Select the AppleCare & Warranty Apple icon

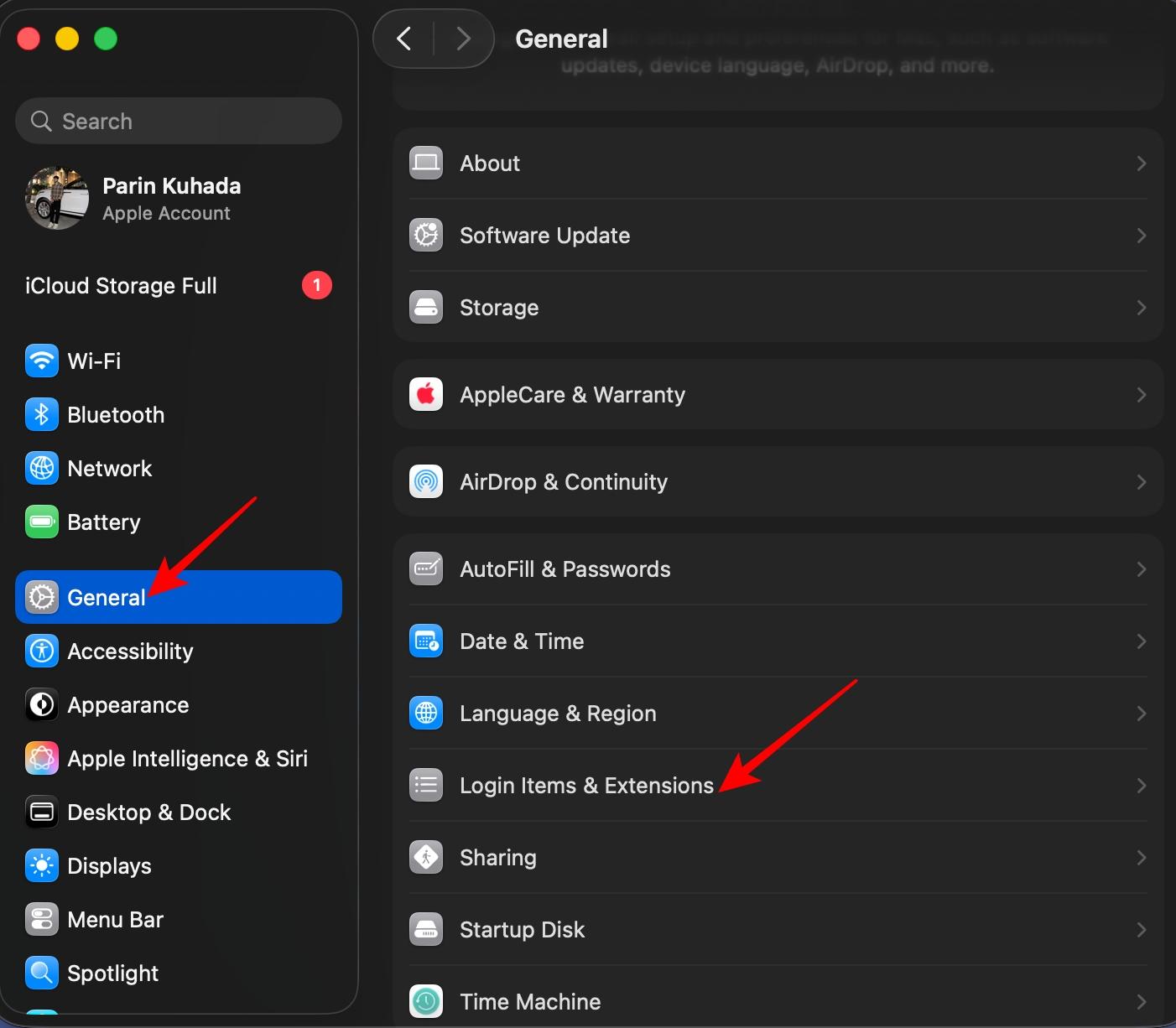426,395
